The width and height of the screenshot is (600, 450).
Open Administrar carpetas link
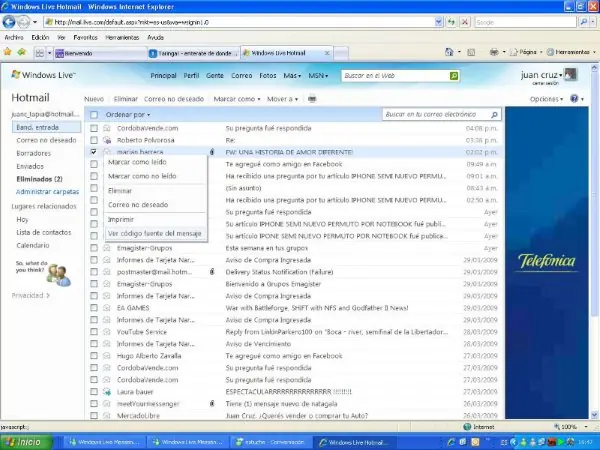[x=47, y=192]
